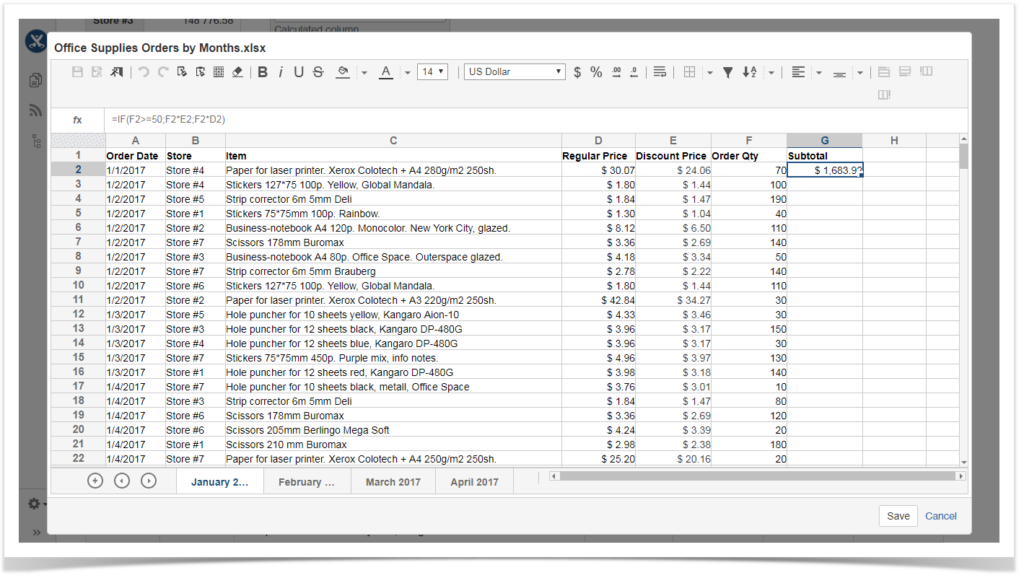Click the Cancel button

pos(940,515)
